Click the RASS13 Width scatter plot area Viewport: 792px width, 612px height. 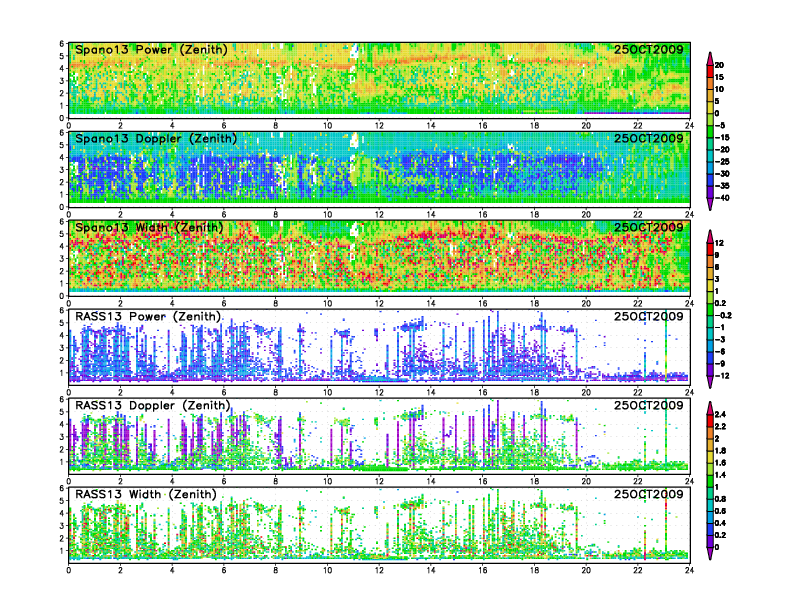pos(379,525)
